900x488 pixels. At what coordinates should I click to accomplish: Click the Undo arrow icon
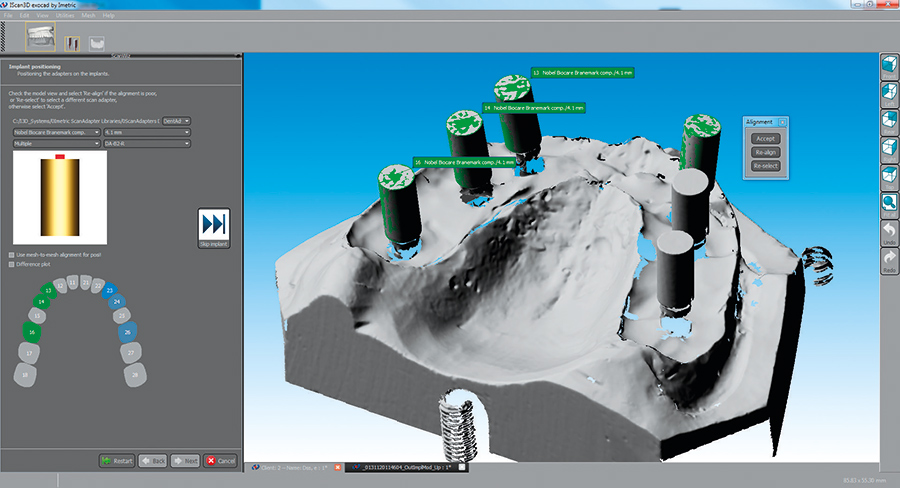[889, 233]
